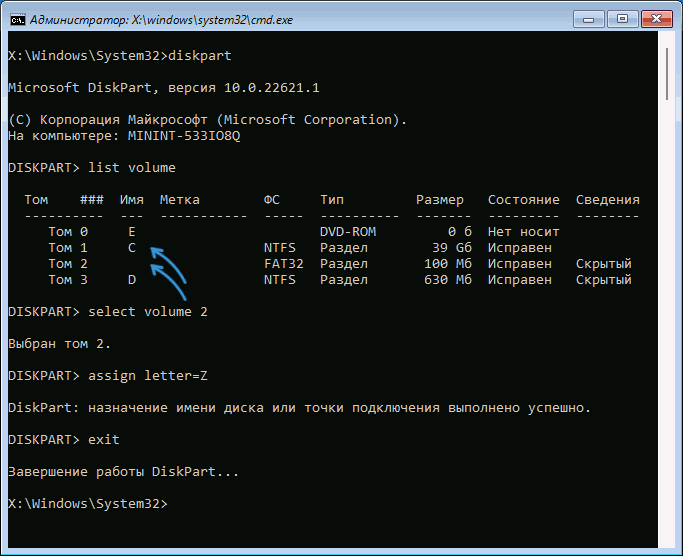Click the 'Том 3' row label
683x556 pixels.
point(68,280)
